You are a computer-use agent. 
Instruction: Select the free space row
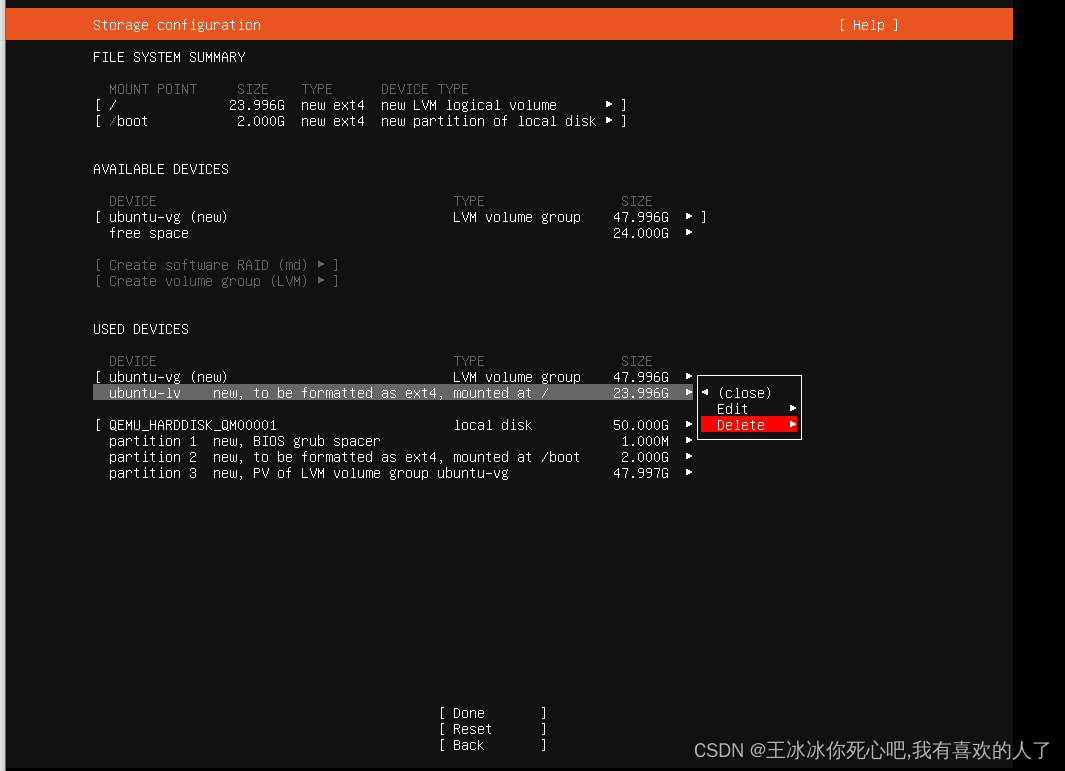[x=401, y=233]
